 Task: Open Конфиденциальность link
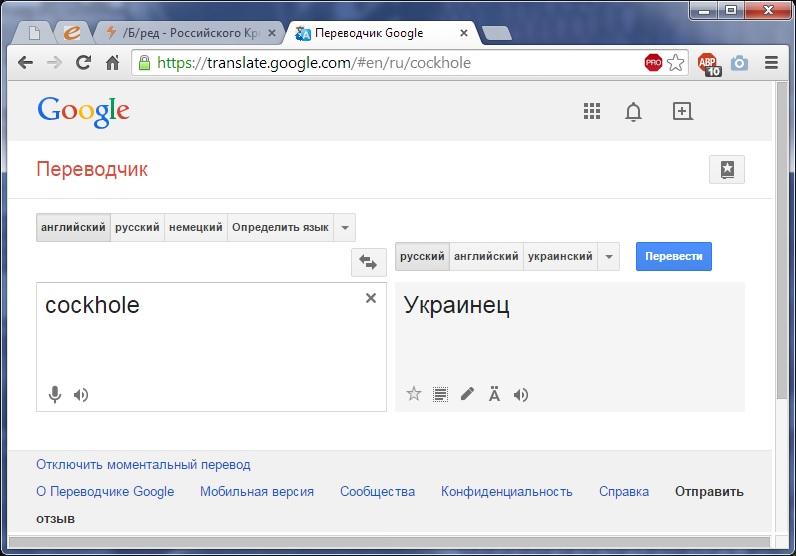click(507, 492)
